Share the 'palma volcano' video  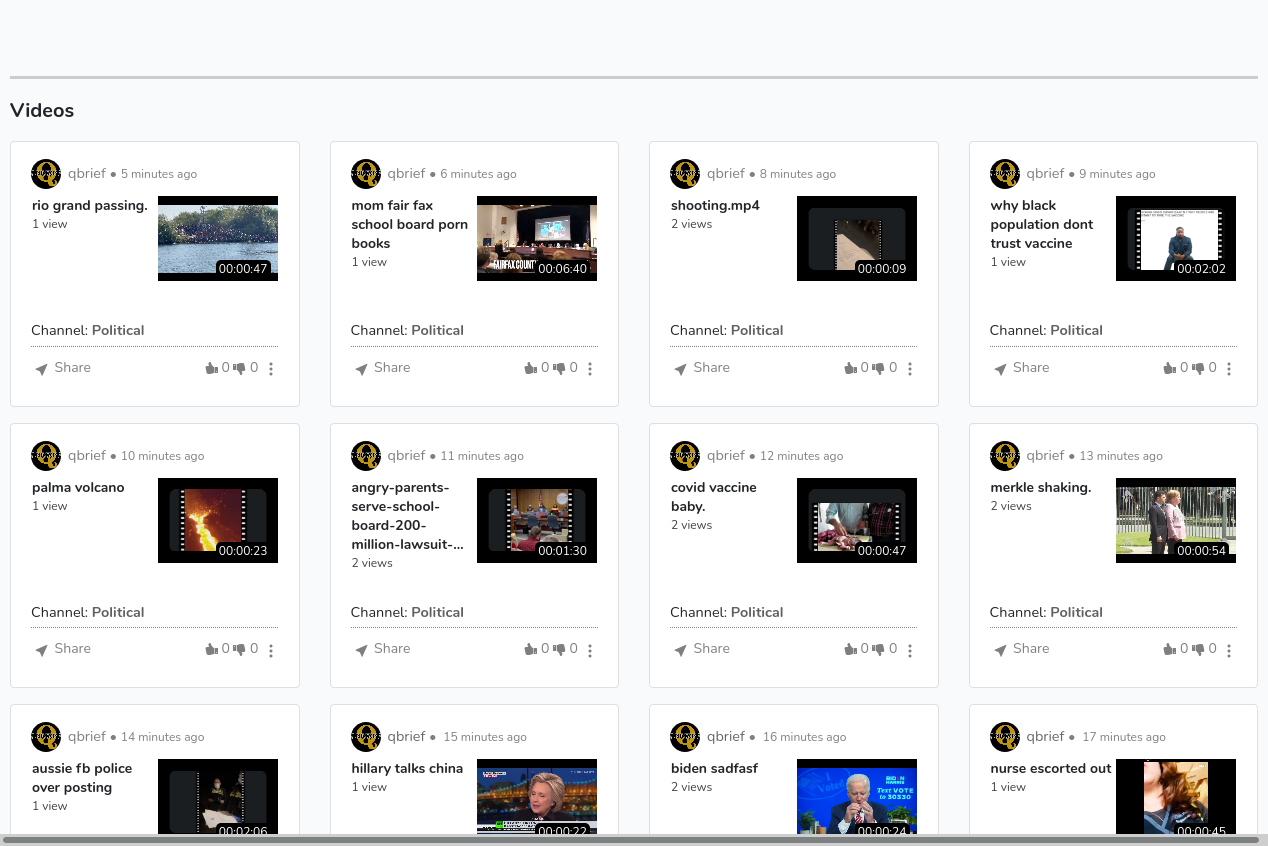(63, 649)
